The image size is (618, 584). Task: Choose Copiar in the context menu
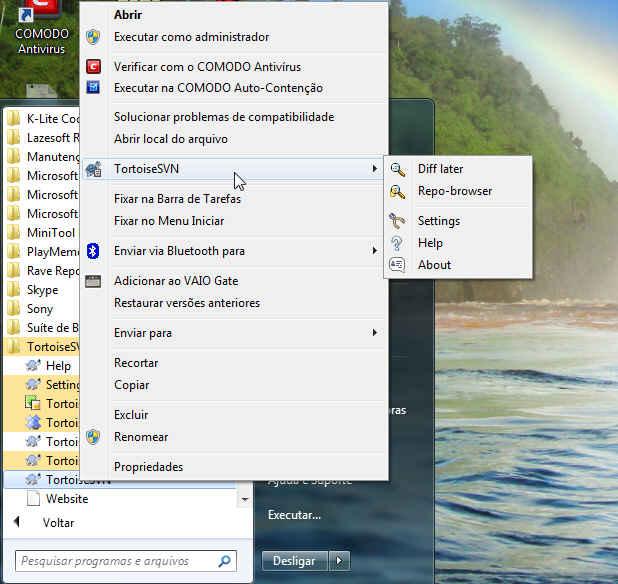click(234, 385)
